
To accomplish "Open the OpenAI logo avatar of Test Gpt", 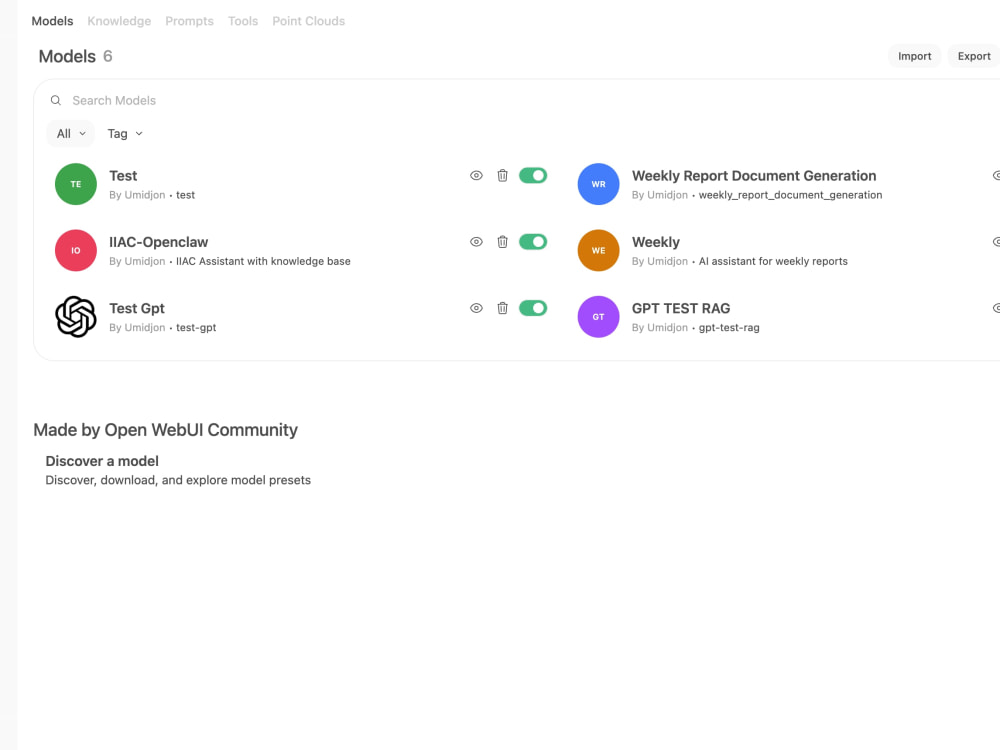I will click(76, 317).
